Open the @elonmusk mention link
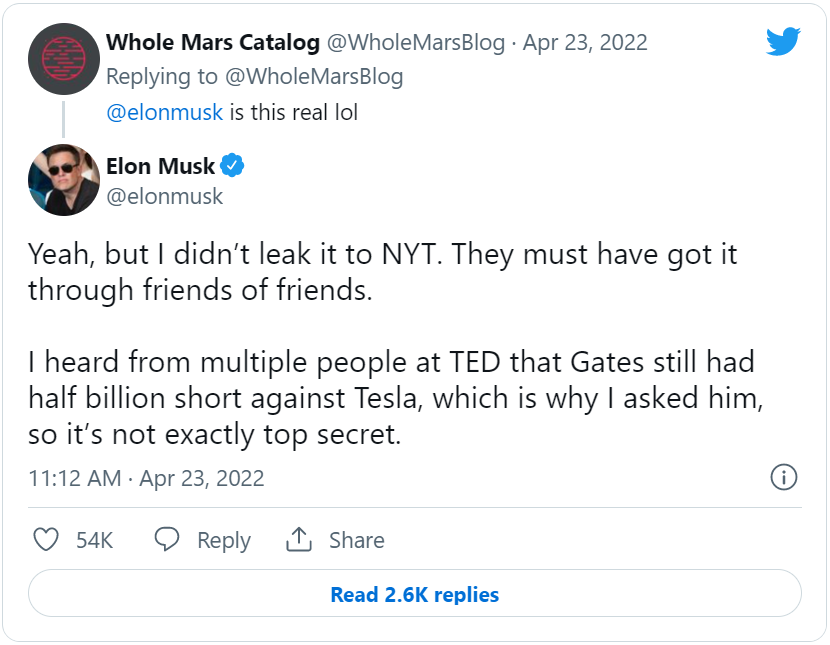The height and width of the screenshot is (645, 830). 164,112
